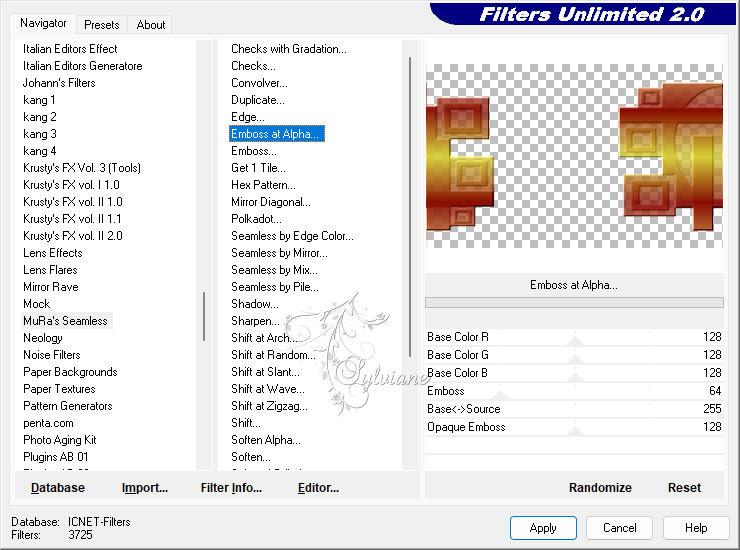Select Lens Flares category
740x550 pixels.
[50, 270]
